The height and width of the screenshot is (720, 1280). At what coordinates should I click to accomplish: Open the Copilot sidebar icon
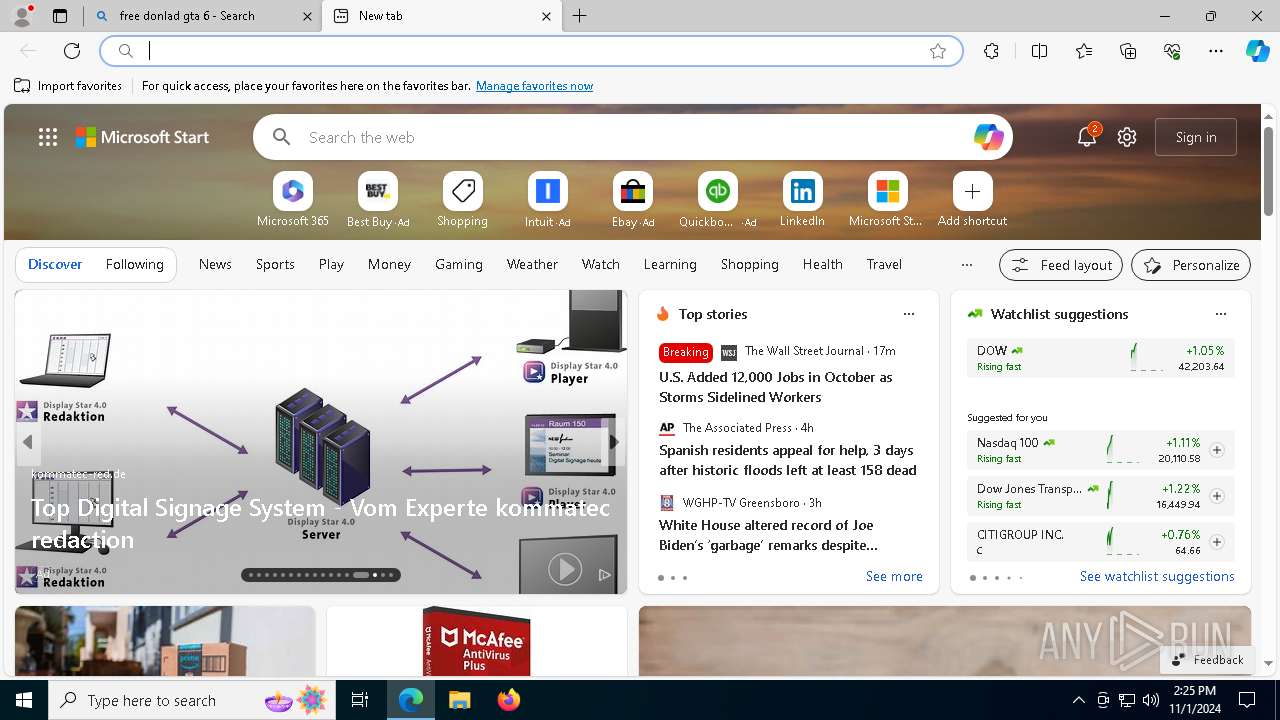pos(1257,51)
